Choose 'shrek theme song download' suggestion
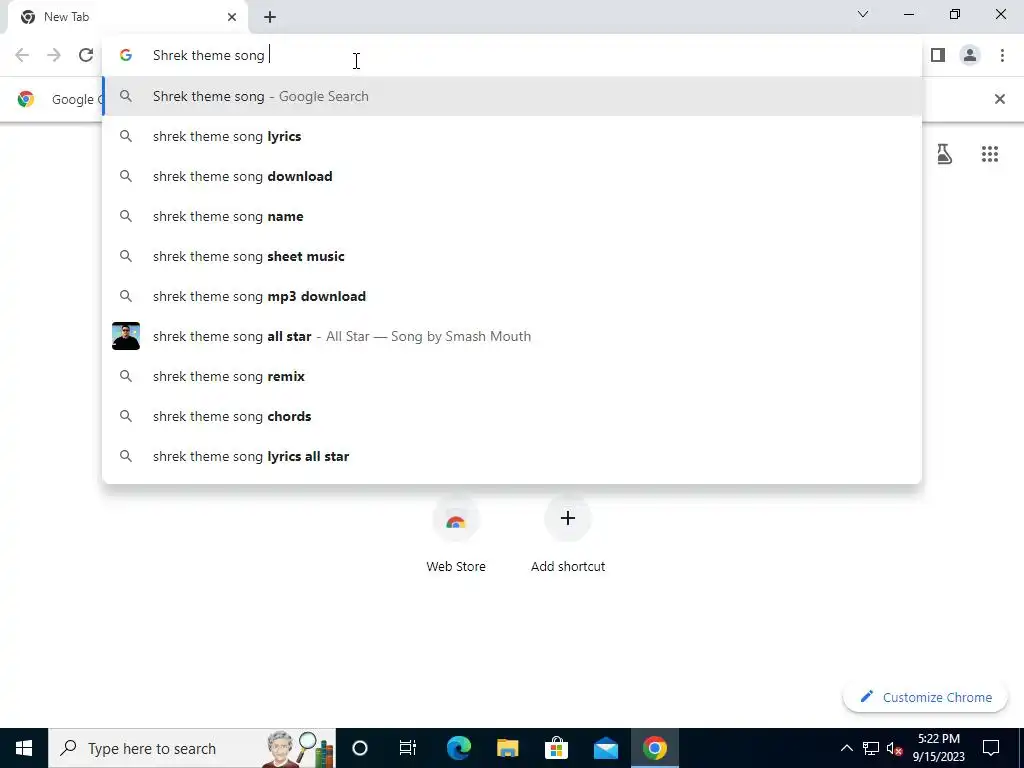Viewport: 1024px width, 768px height. pos(512,176)
